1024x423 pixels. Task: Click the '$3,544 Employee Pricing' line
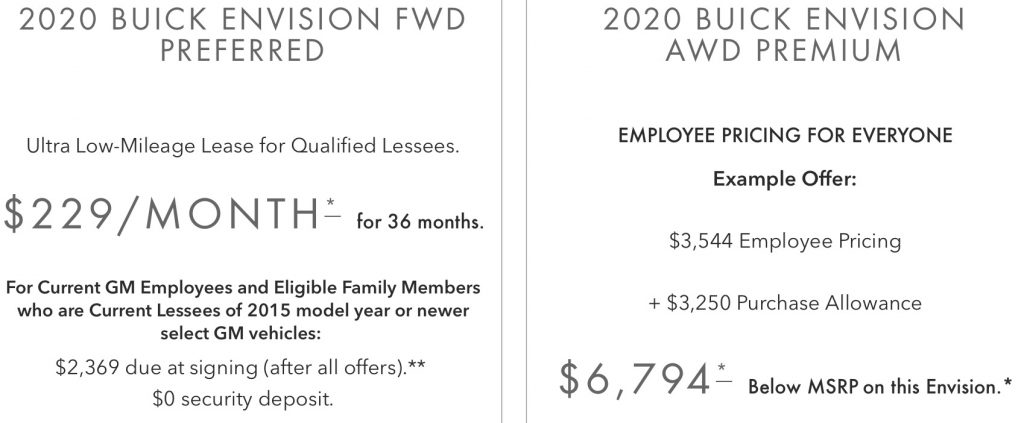click(x=785, y=242)
